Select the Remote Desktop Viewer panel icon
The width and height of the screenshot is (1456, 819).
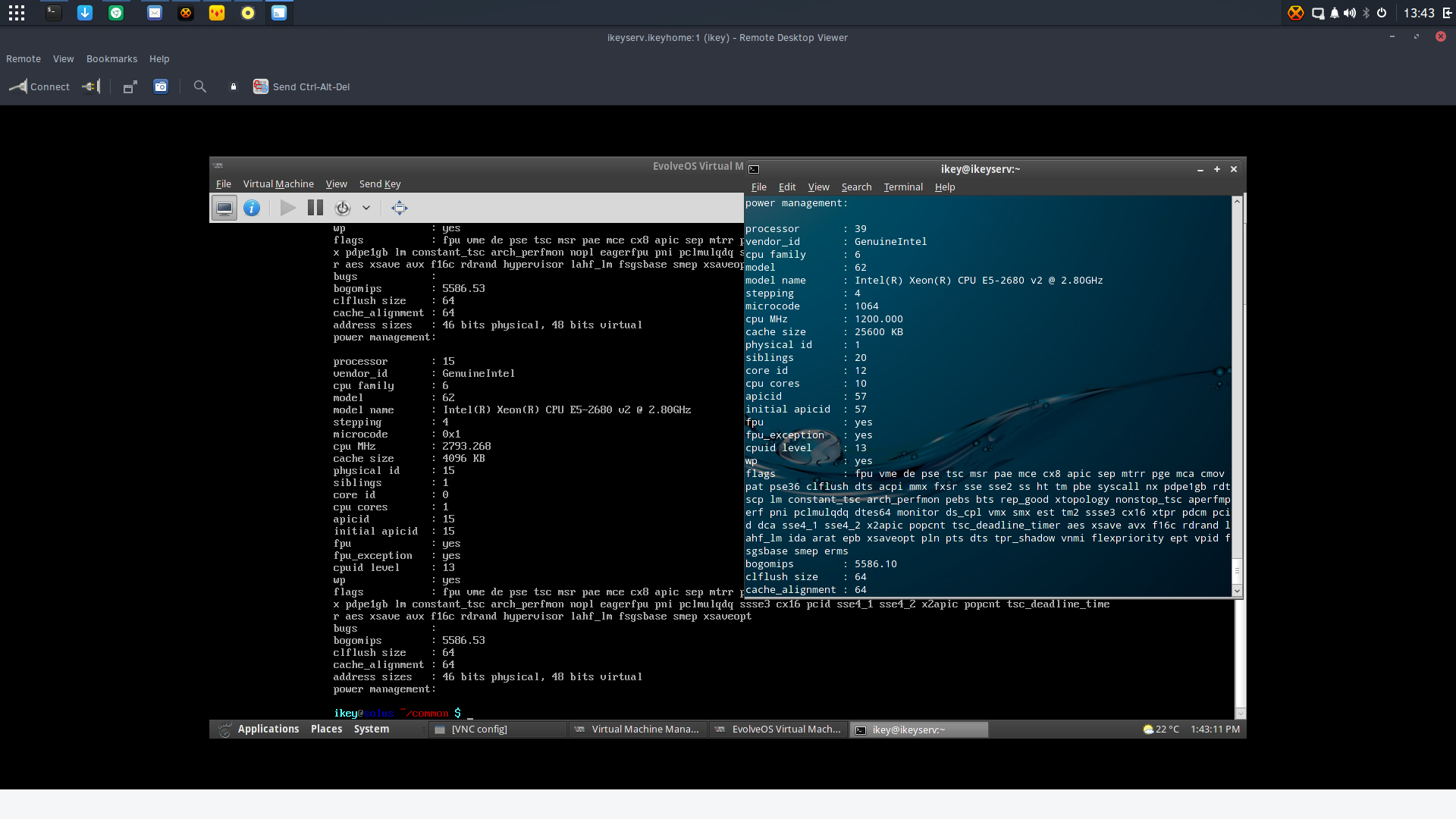click(x=279, y=13)
